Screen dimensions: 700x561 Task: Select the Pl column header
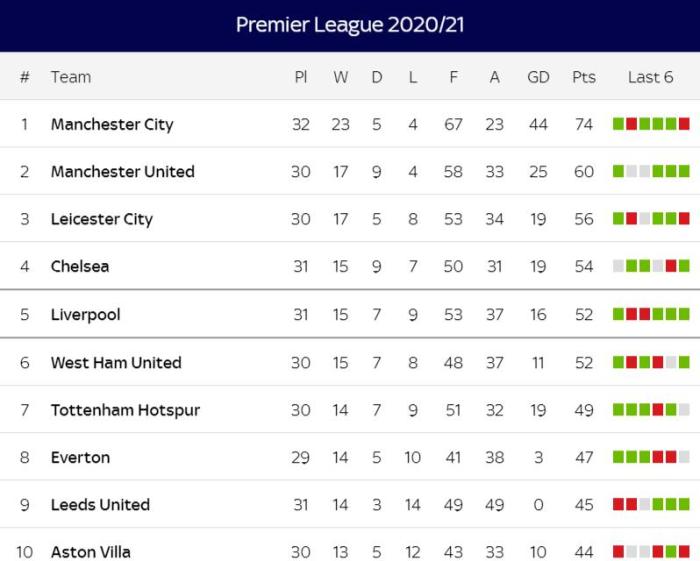[x=301, y=77]
